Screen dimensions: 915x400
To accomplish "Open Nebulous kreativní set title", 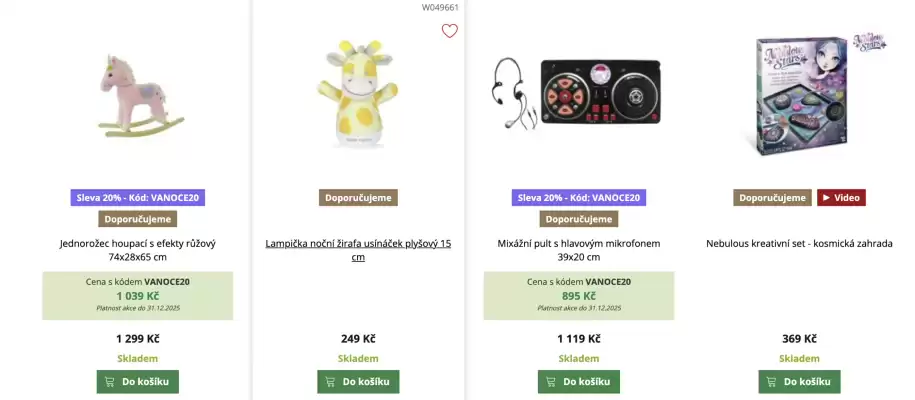I will [799, 243].
